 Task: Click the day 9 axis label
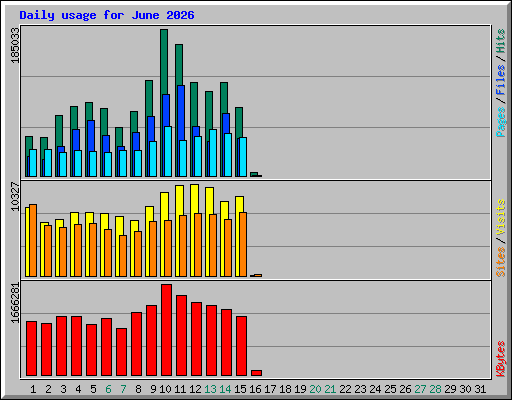pos(153,389)
